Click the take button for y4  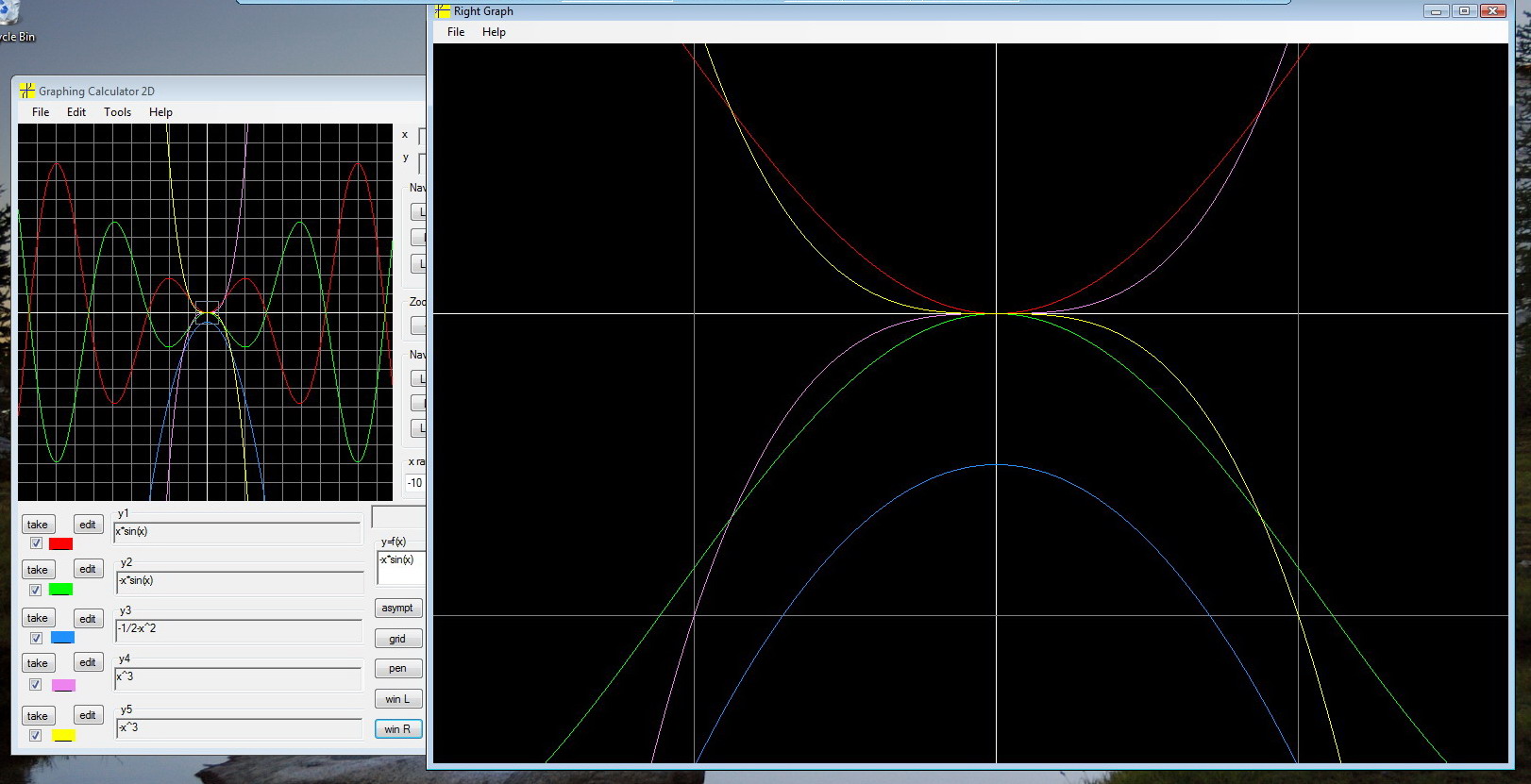click(x=38, y=663)
